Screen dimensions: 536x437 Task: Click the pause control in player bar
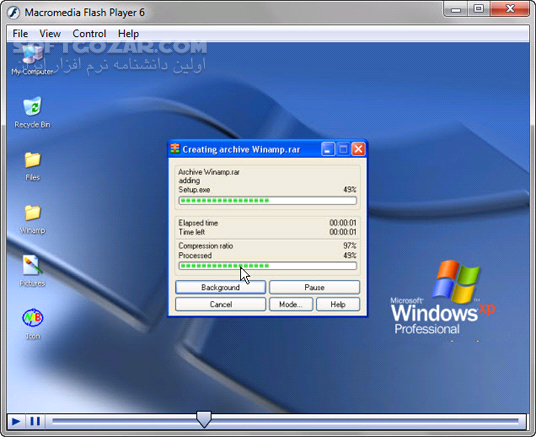(x=35, y=421)
